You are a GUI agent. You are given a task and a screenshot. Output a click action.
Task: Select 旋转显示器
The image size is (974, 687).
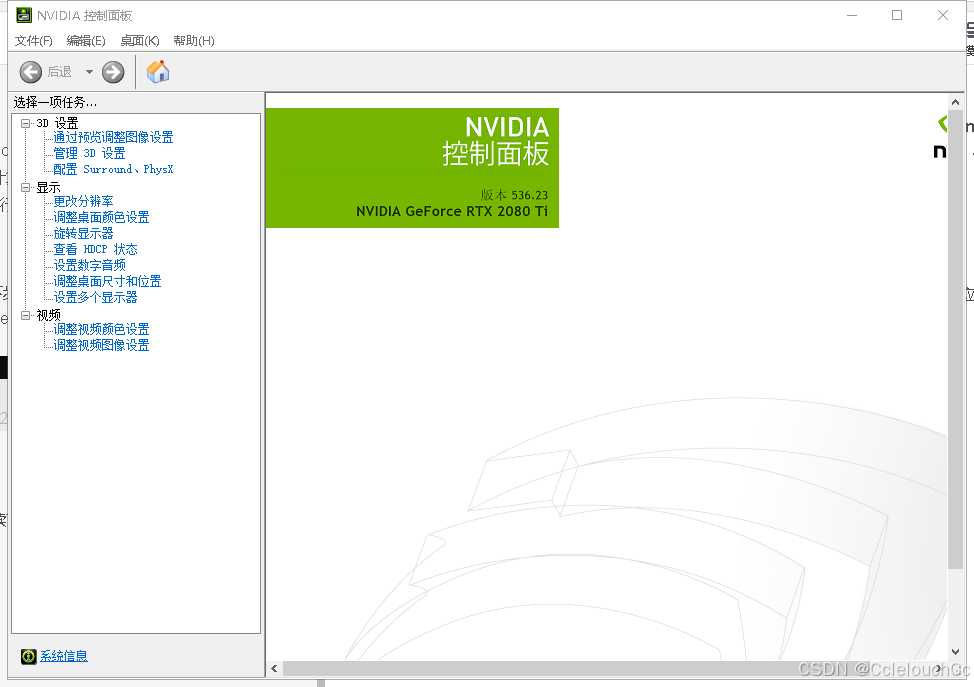(x=83, y=234)
